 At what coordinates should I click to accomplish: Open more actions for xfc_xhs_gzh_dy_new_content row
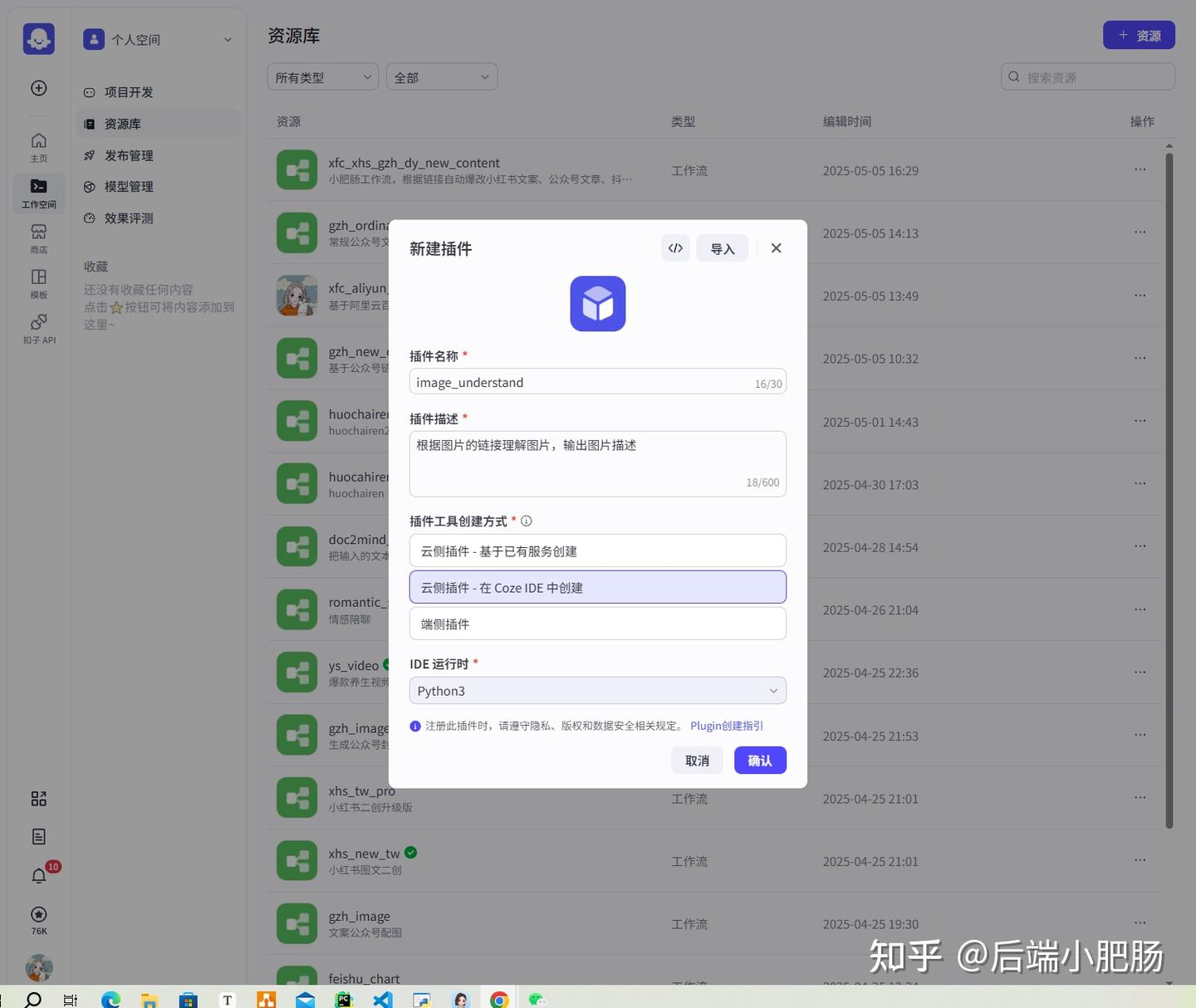[1140, 169]
